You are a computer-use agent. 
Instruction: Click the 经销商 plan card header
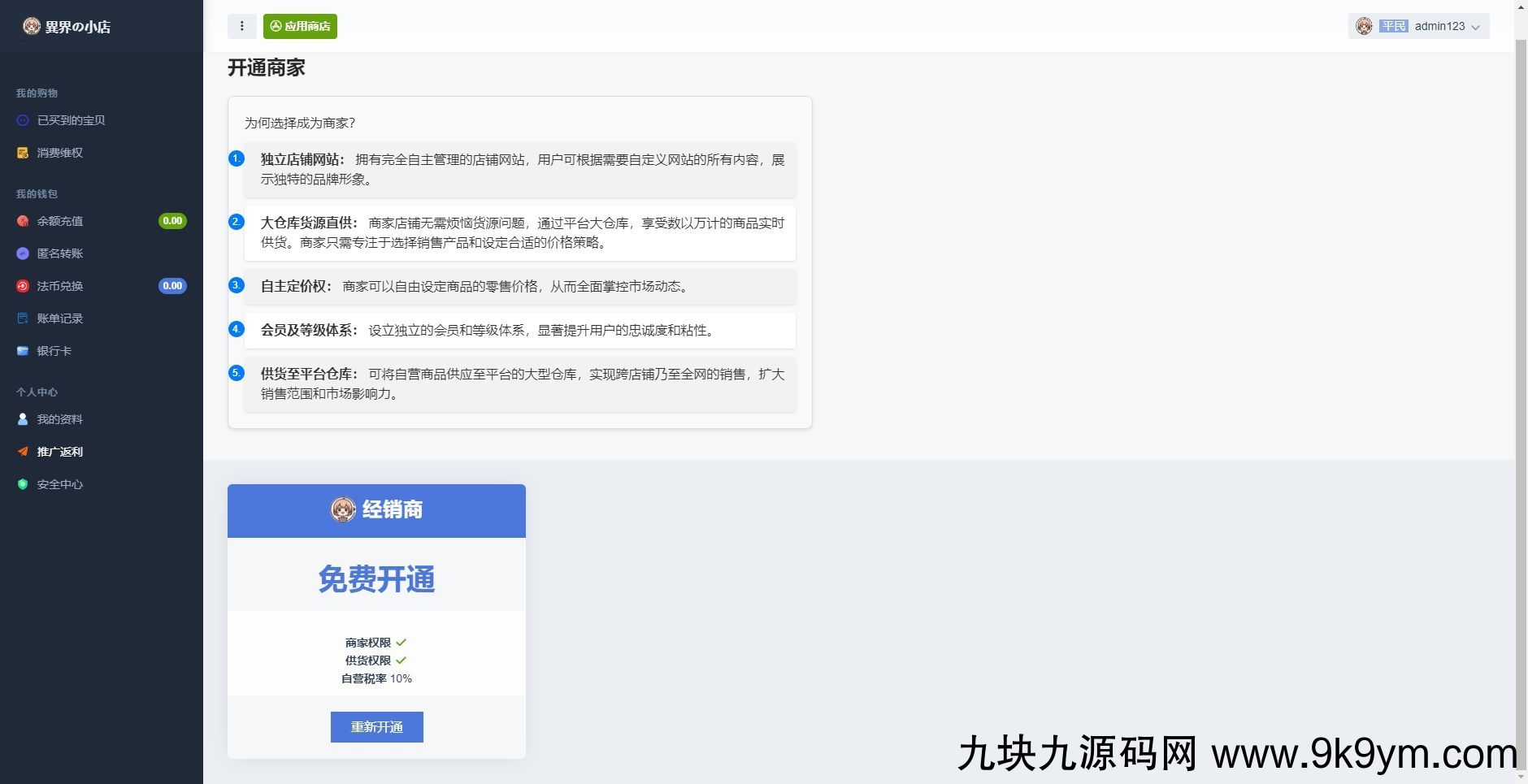click(376, 510)
